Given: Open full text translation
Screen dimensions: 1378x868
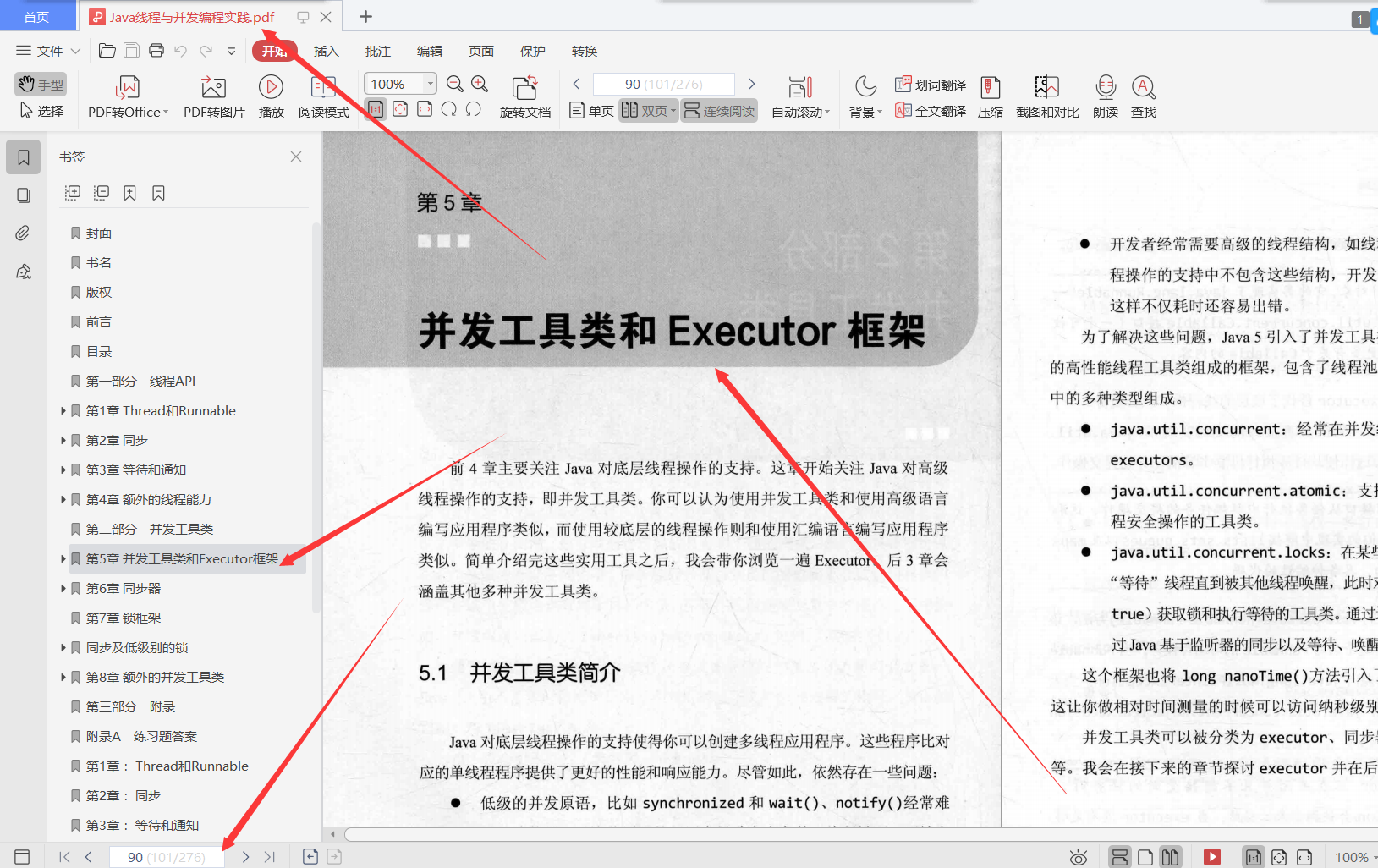Looking at the screenshot, I should [x=931, y=111].
